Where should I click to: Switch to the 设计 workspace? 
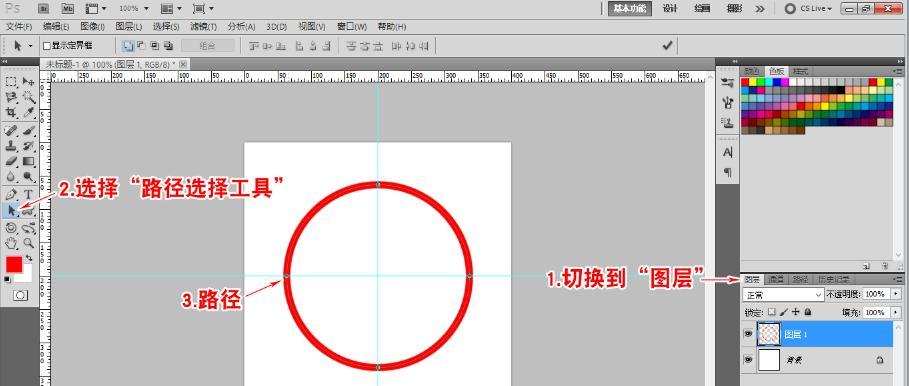(670, 9)
